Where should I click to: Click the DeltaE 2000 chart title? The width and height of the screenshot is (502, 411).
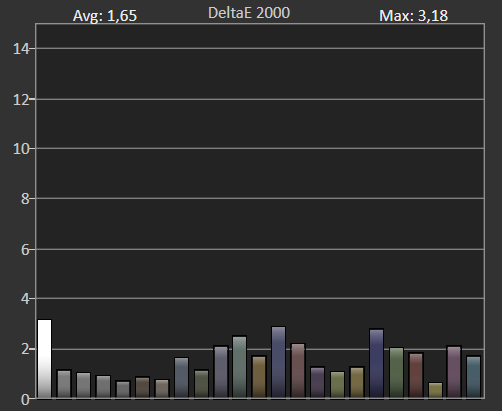pyautogui.click(x=249, y=13)
